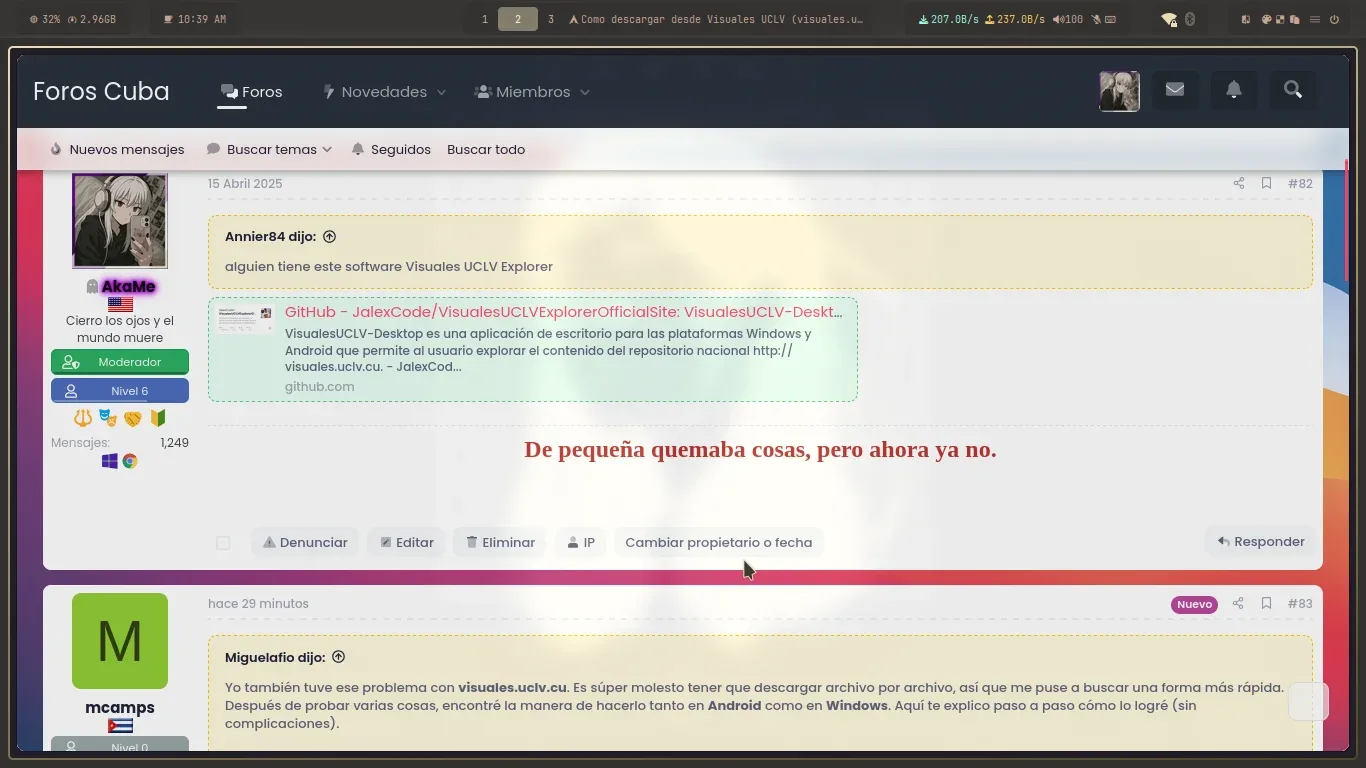Click the IP button on post #82
This screenshot has width=1366, height=768.
pos(581,543)
